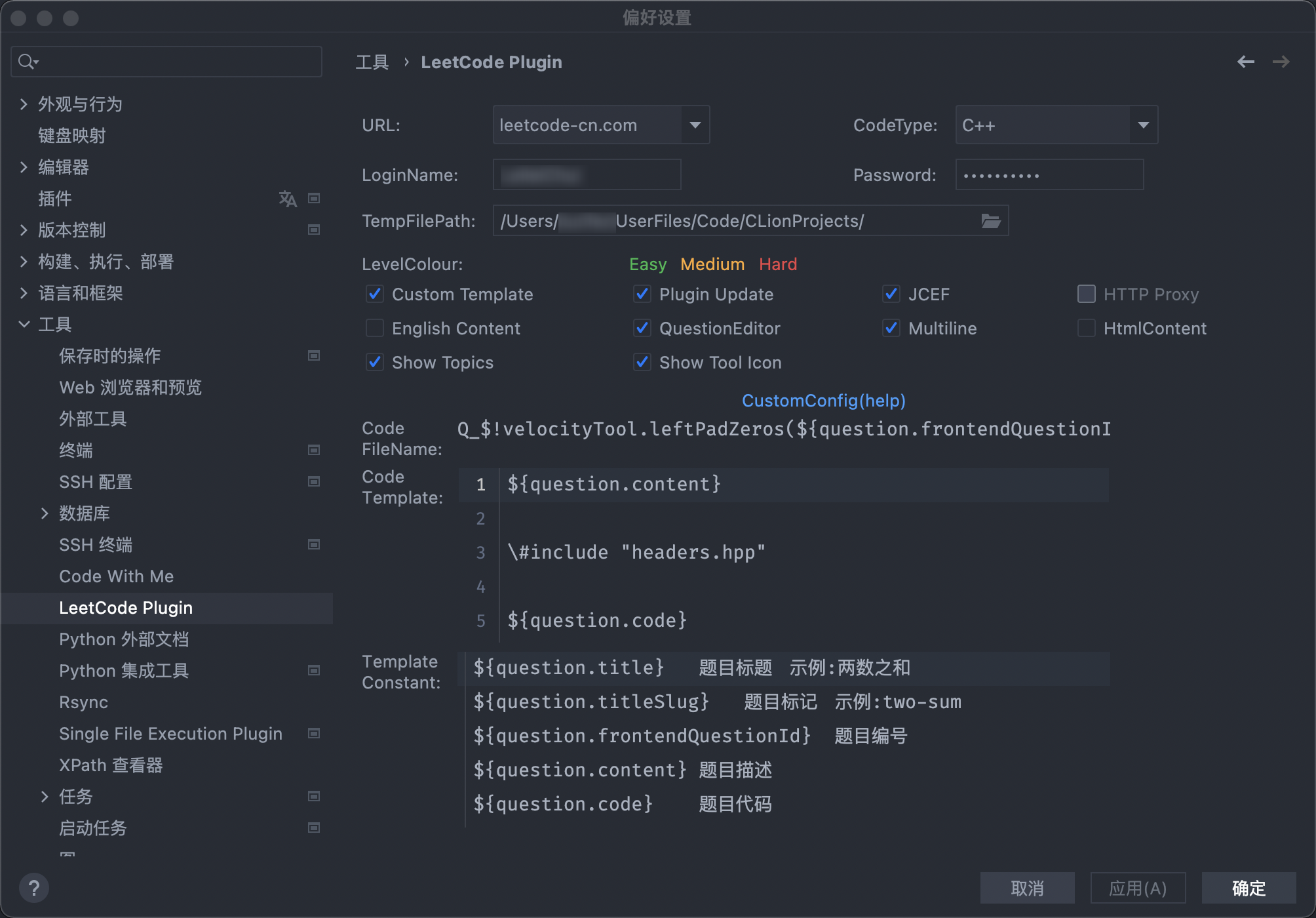Expand the 数据库 tree node
The height and width of the screenshot is (918, 1316).
(45, 513)
